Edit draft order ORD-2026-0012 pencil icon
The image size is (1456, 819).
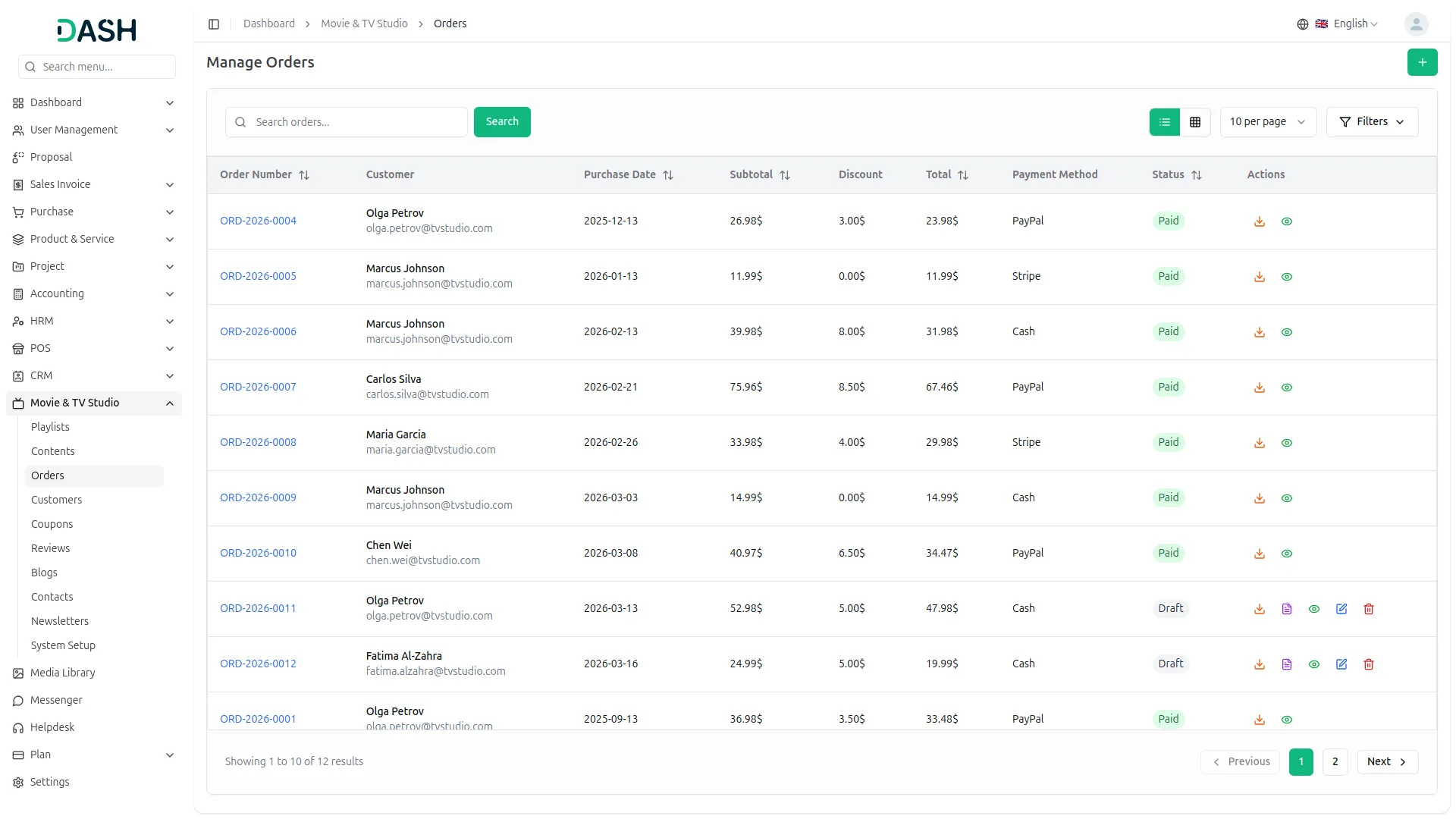tap(1341, 664)
